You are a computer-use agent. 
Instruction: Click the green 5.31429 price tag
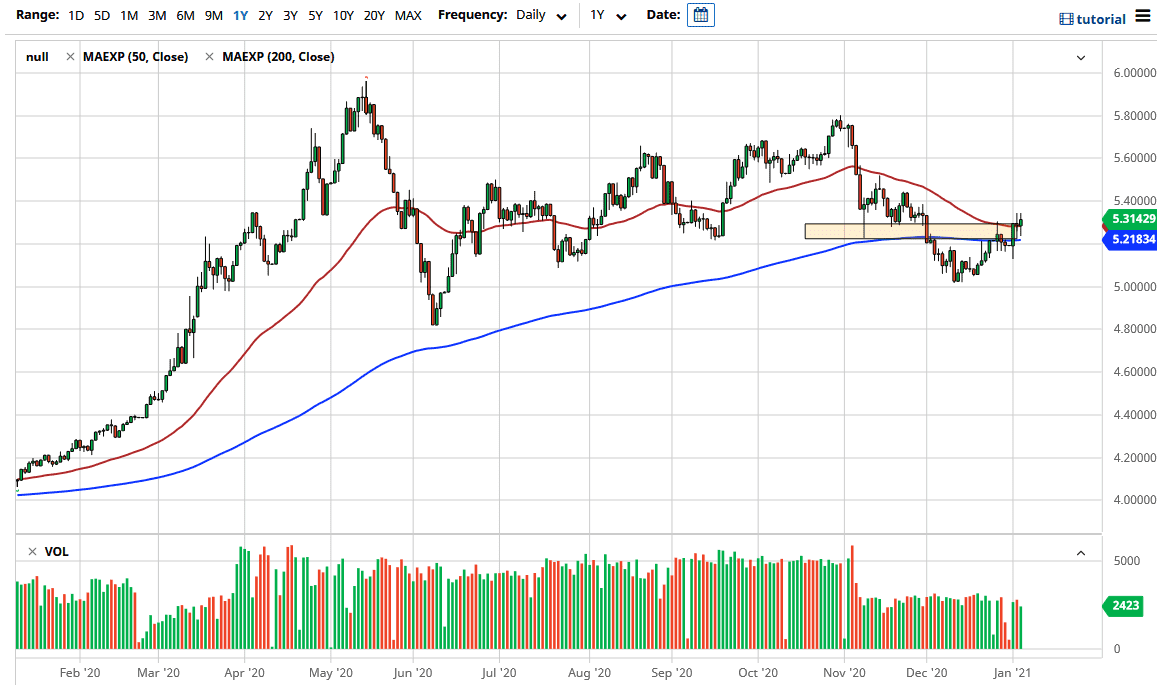point(1128,218)
